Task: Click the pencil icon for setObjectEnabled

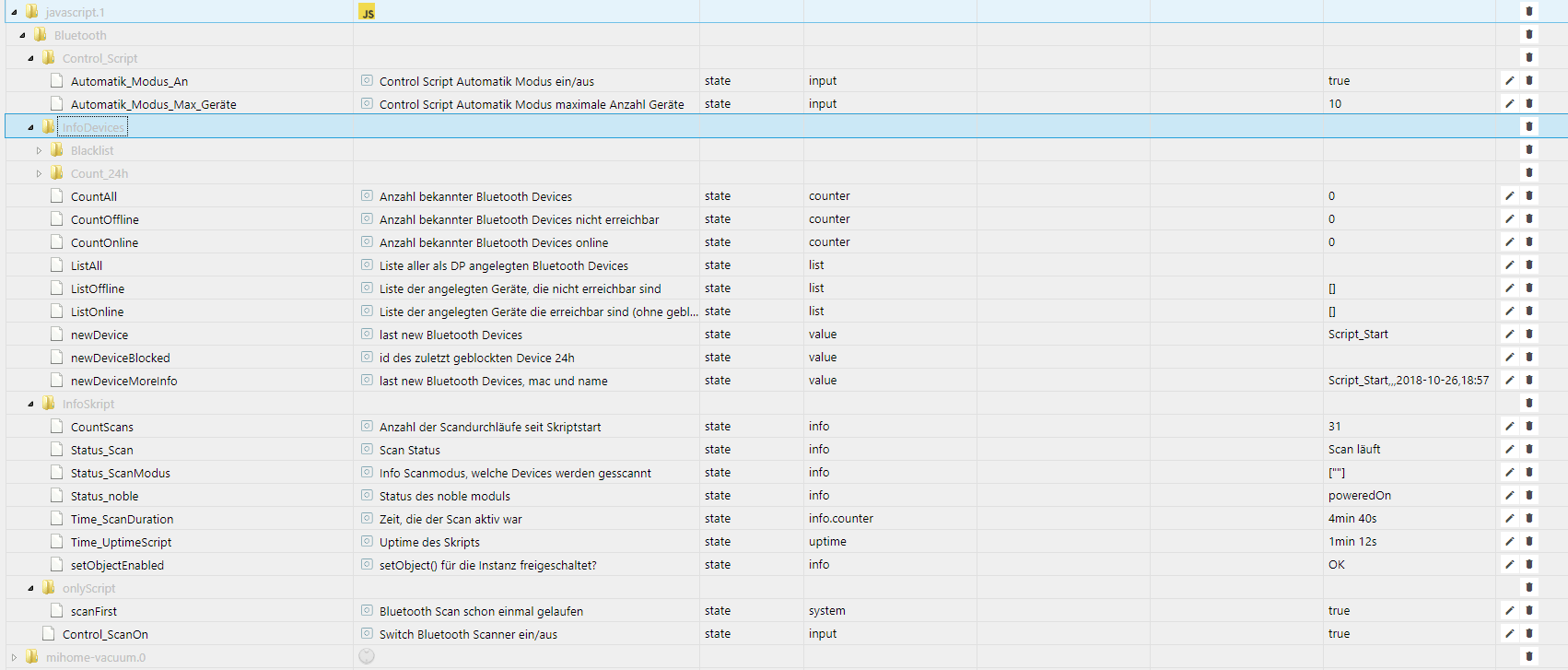Action: coord(1509,565)
